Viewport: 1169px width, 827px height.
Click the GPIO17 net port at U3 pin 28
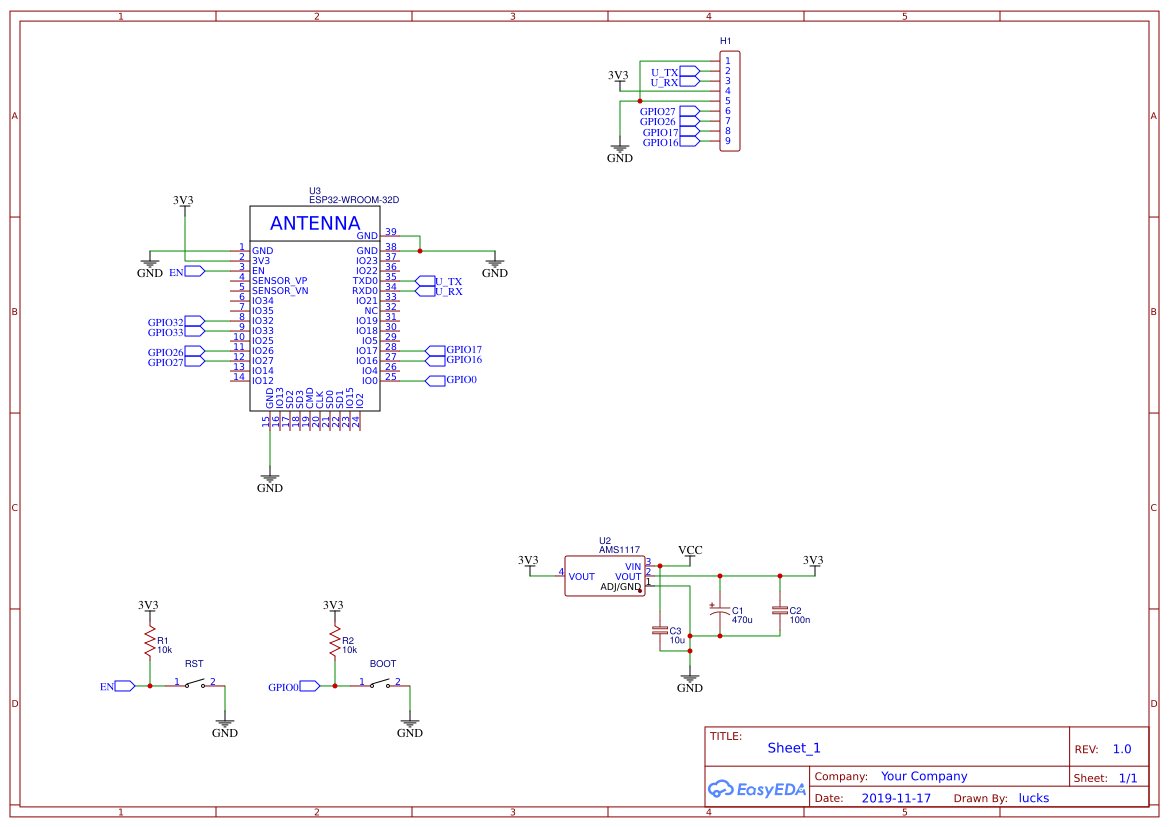(x=453, y=350)
